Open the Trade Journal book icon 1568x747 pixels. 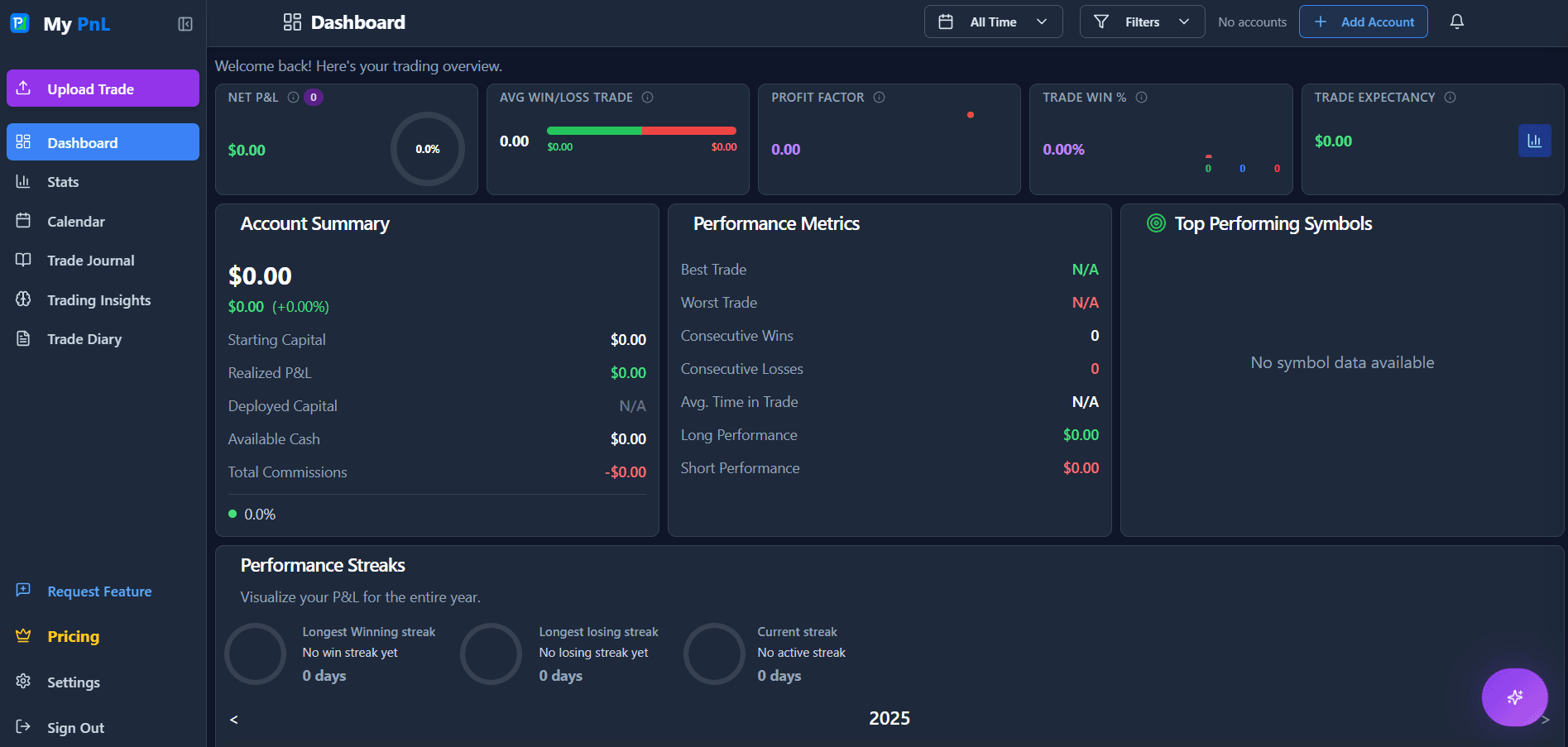25,260
